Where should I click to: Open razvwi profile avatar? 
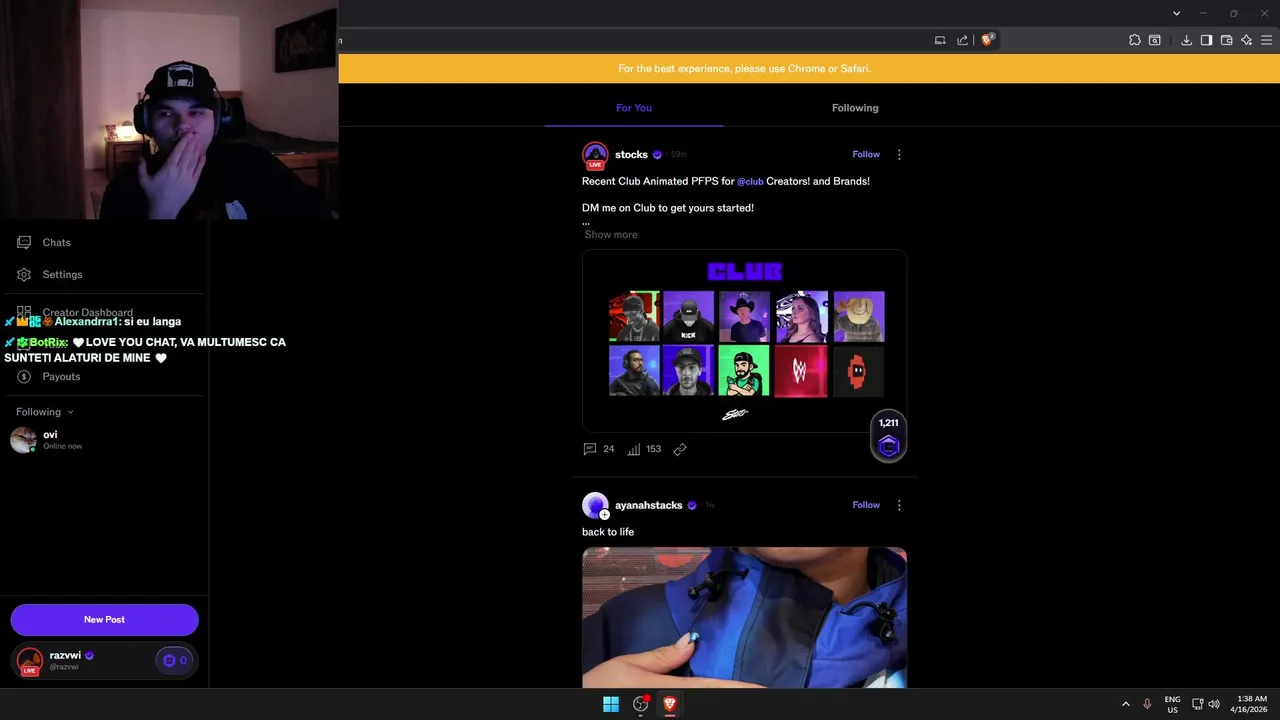30,660
